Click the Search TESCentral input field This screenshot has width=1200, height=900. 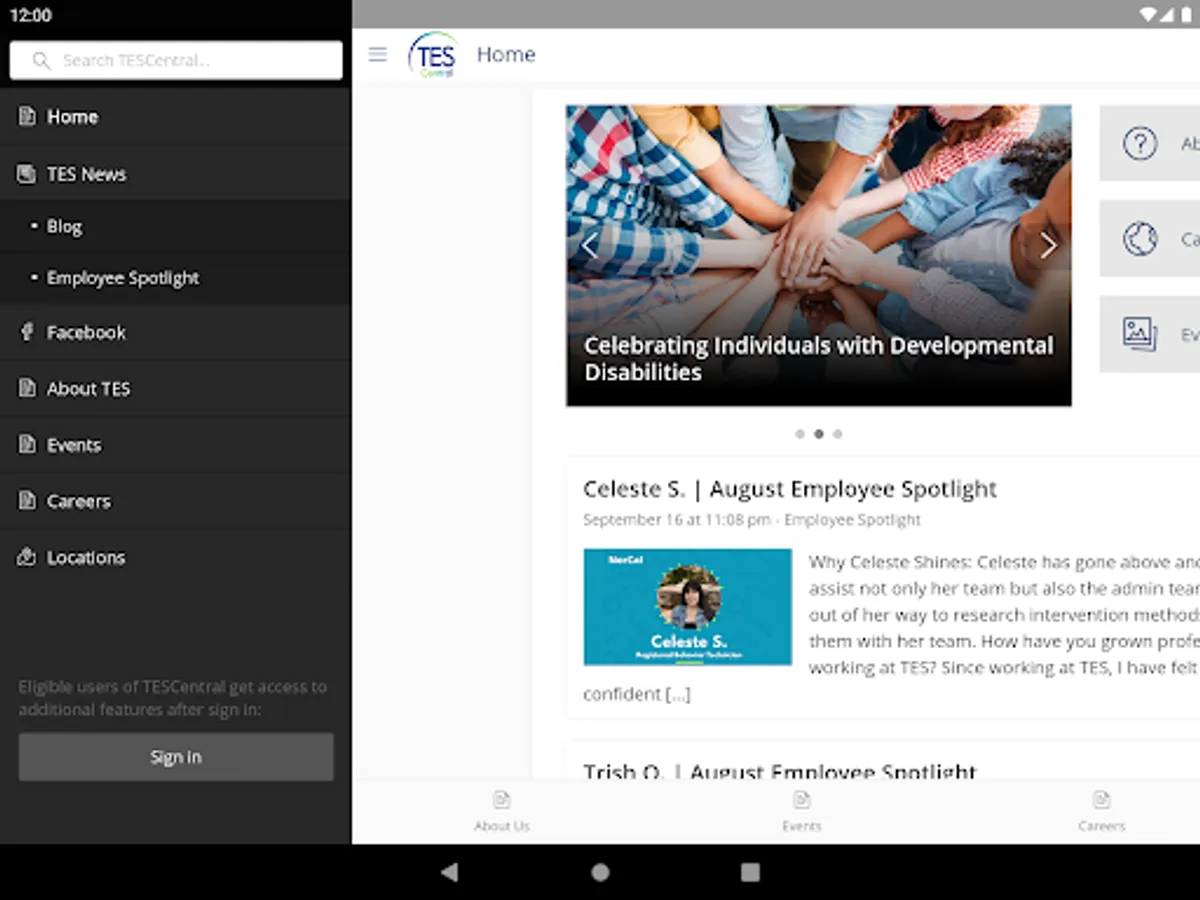[176, 60]
